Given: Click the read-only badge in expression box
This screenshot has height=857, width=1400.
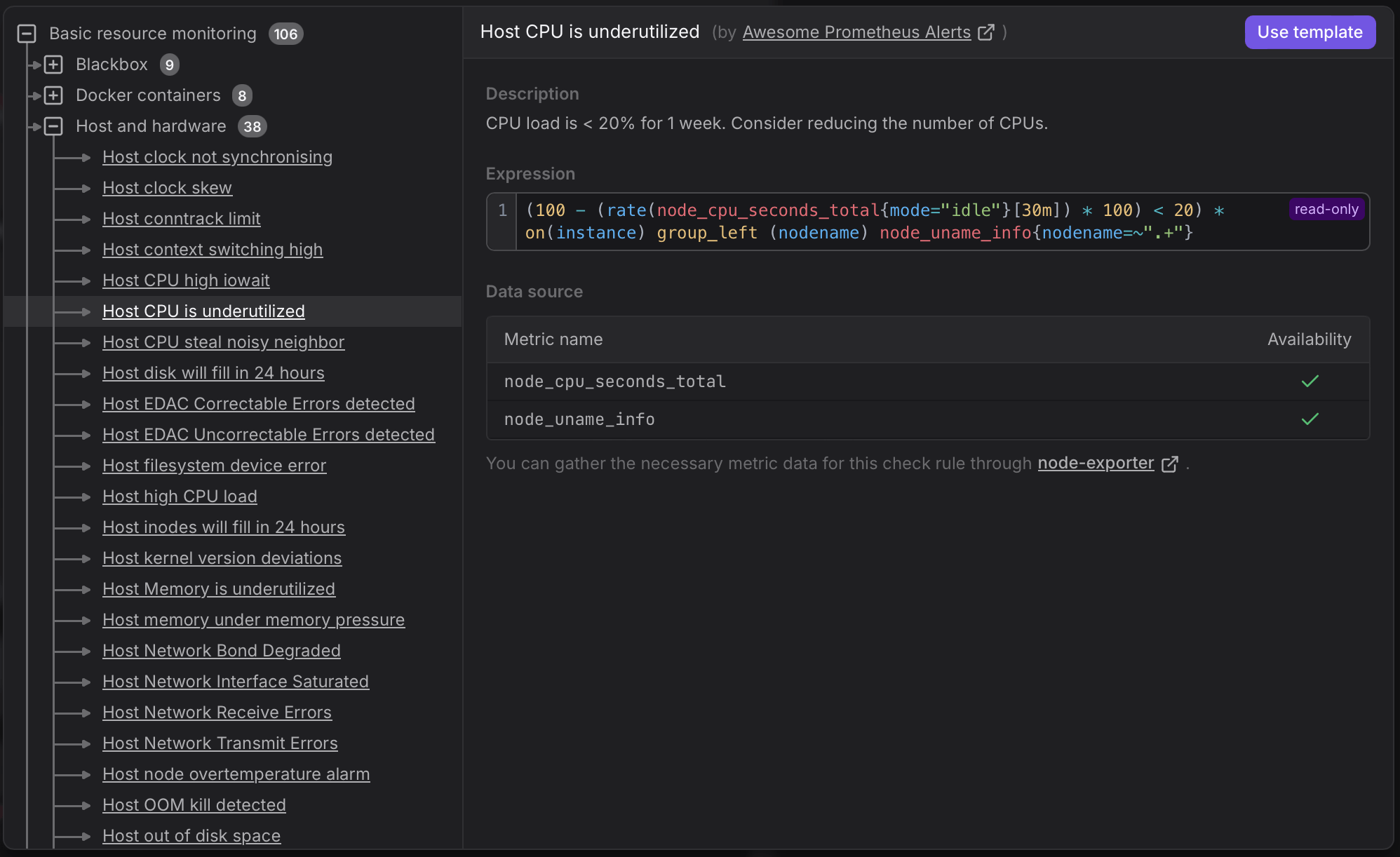Looking at the screenshot, I should pos(1326,209).
